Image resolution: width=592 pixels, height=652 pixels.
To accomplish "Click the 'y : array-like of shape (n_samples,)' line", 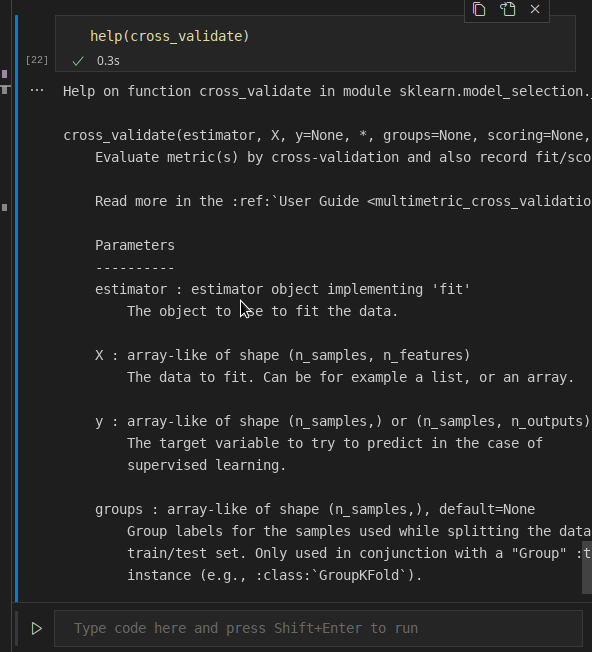I will [343, 421].
